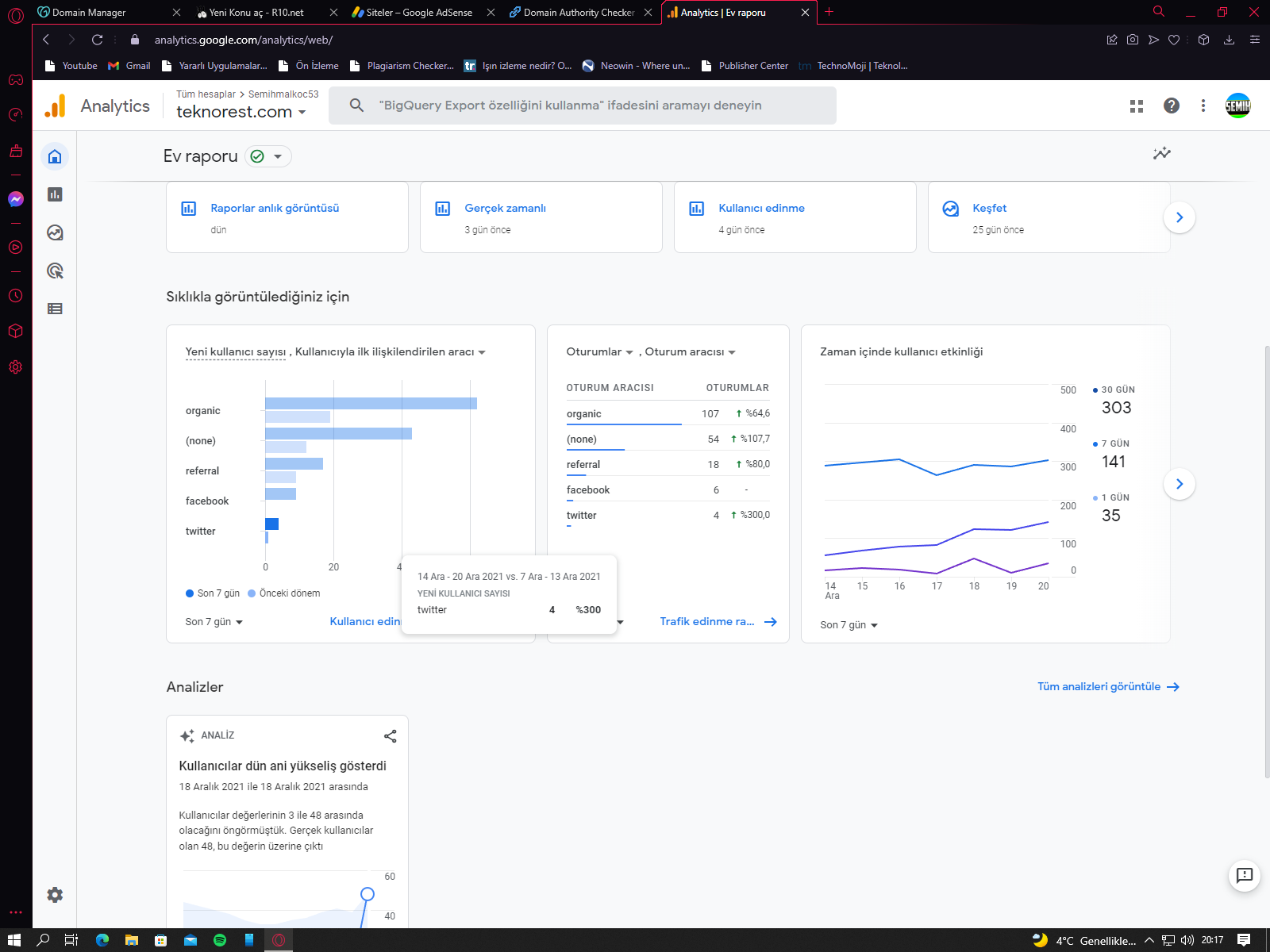This screenshot has height=952, width=1270.
Task: Open the Advertising icon in left sidebar
Action: [55, 271]
